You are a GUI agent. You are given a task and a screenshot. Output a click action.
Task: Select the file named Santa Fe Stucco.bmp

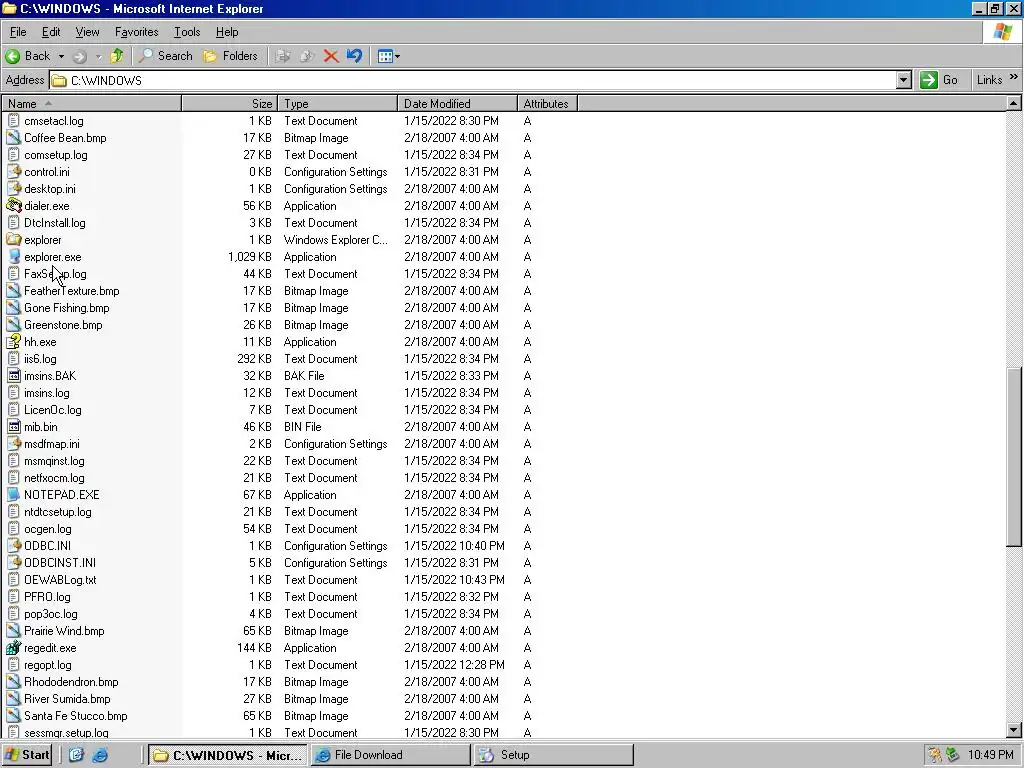tap(76, 716)
